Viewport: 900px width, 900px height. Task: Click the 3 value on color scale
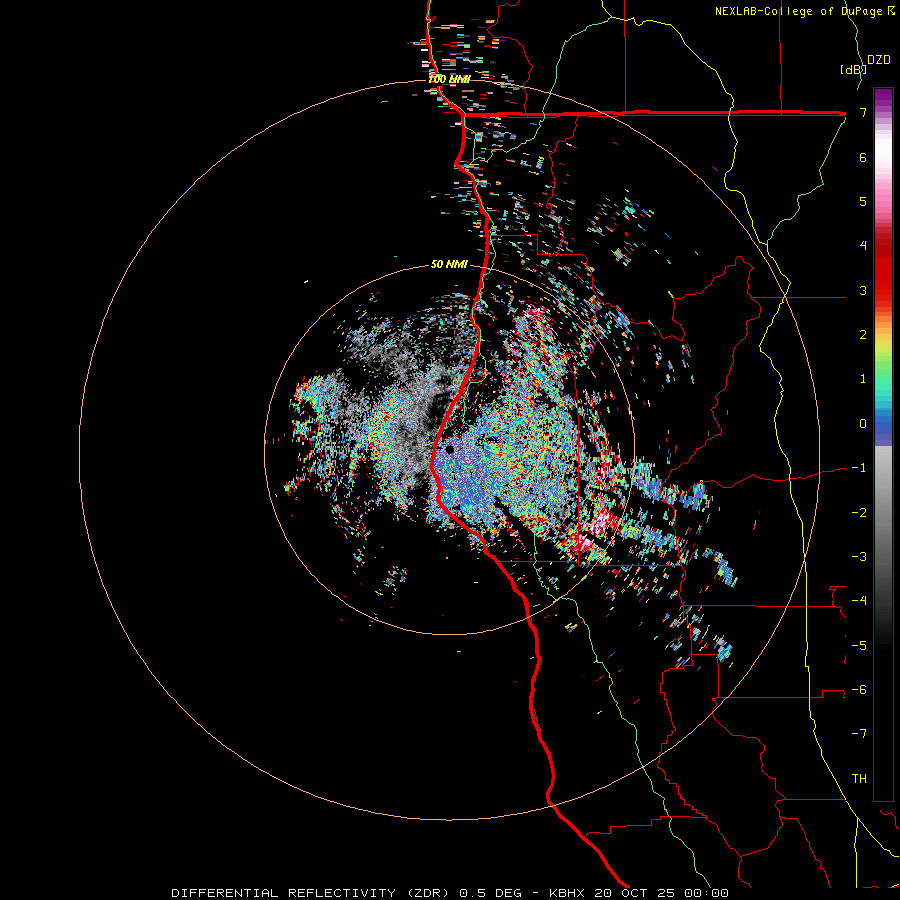[x=863, y=290]
